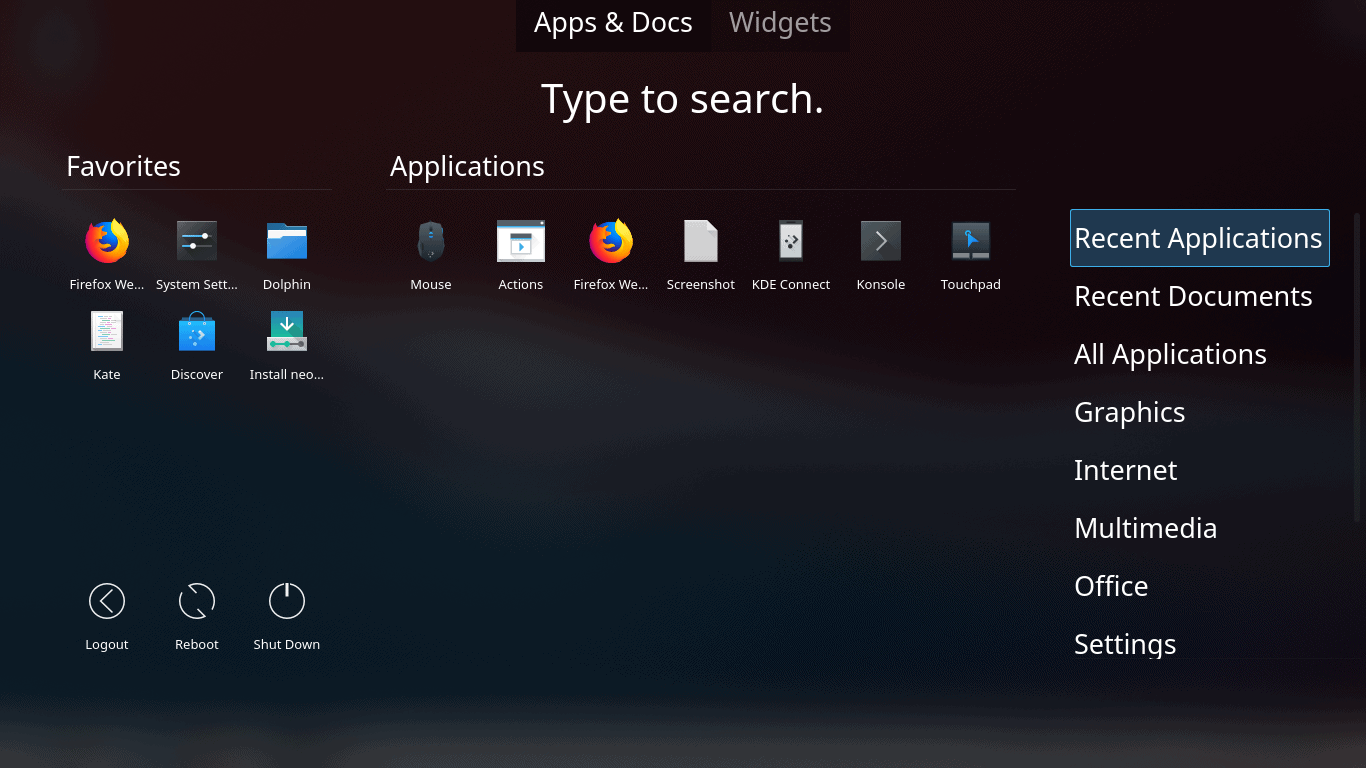Click the 'Type to search.' field
The width and height of the screenshot is (1366, 768).
pyautogui.click(x=682, y=99)
